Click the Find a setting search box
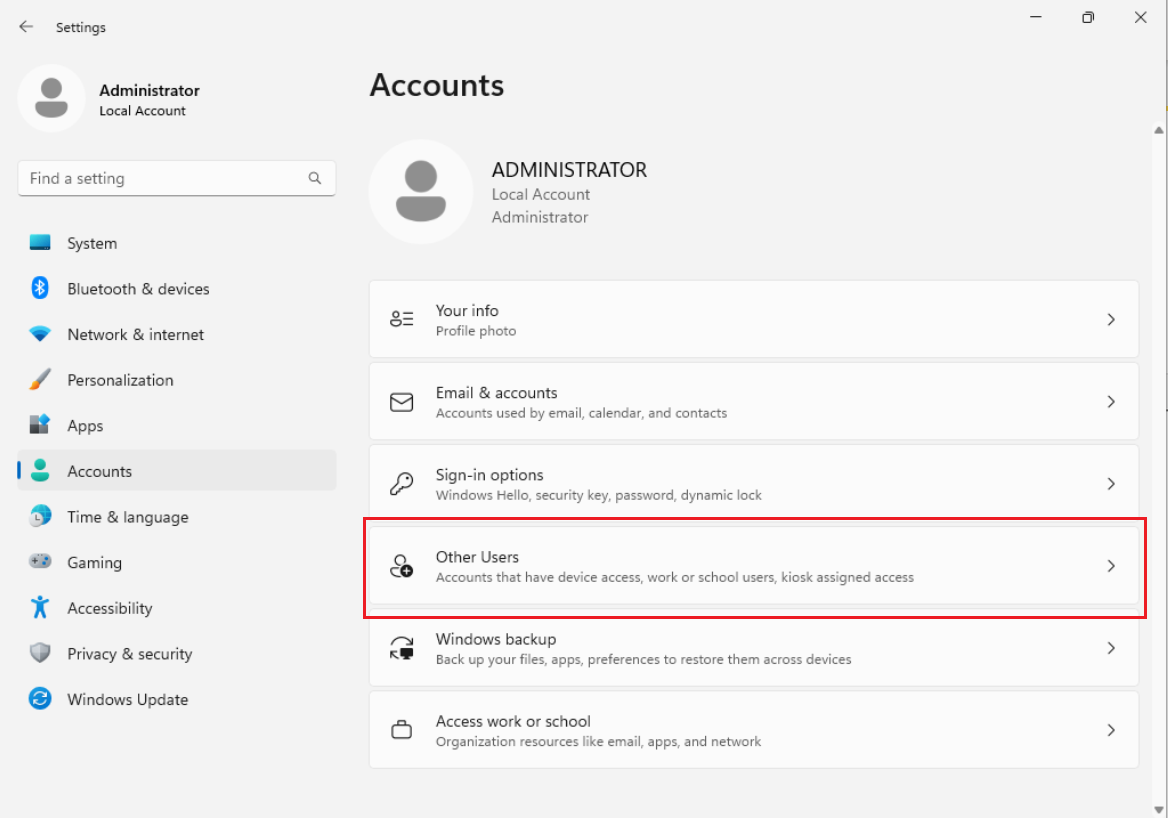 [177, 178]
